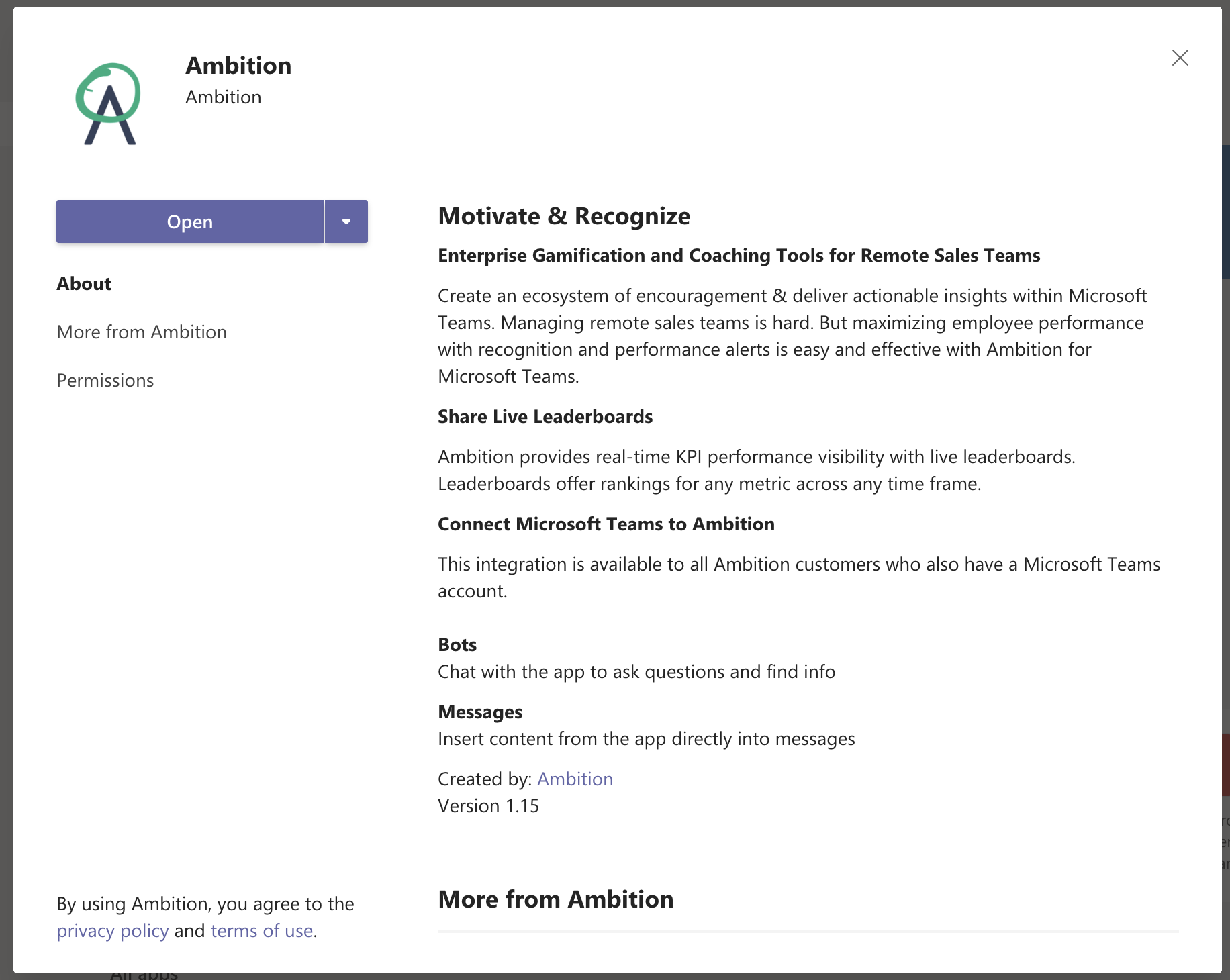Click the Ambition publisher name under title
The image size is (1230, 980).
click(224, 97)
